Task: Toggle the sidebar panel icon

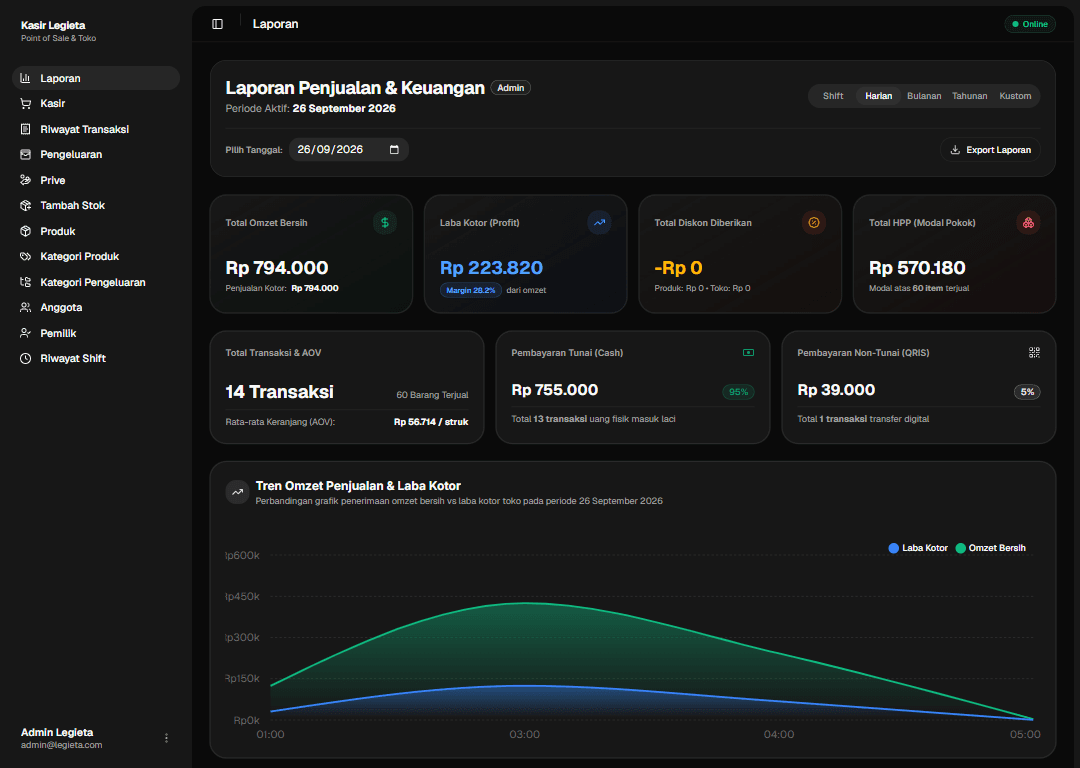Action: pos(218,24)
